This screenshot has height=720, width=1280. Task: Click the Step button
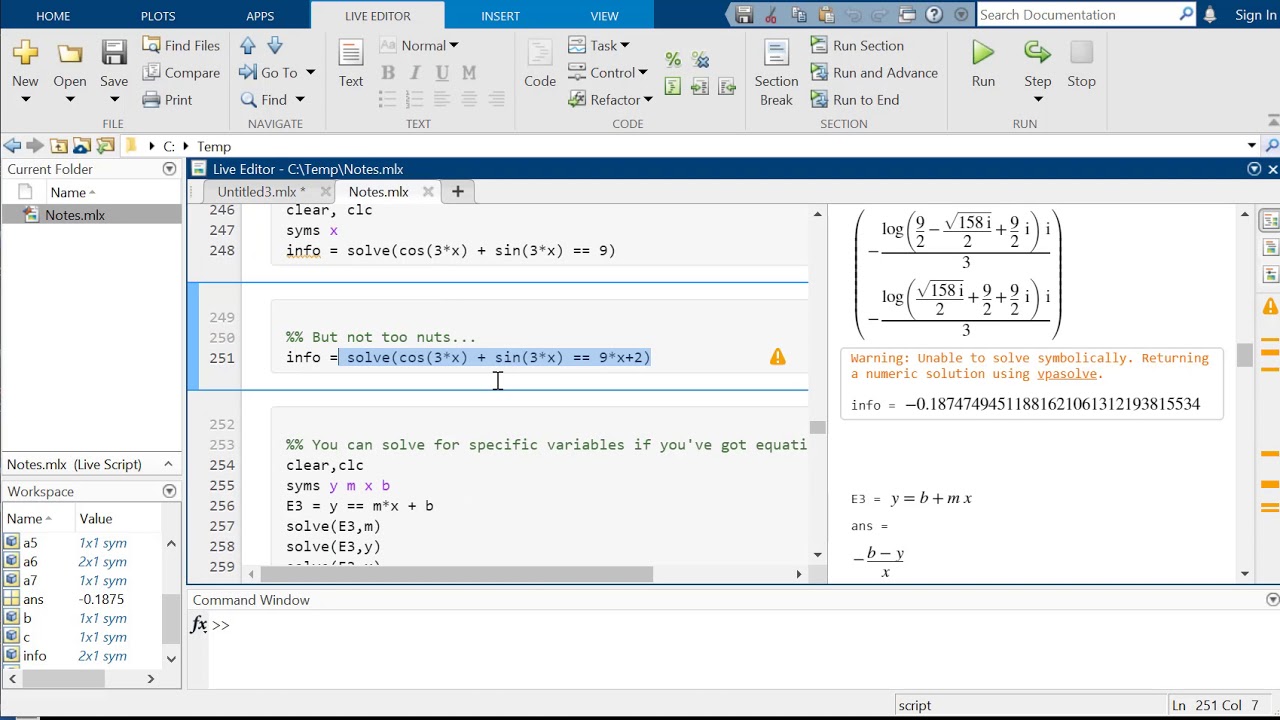(1037, 64)
